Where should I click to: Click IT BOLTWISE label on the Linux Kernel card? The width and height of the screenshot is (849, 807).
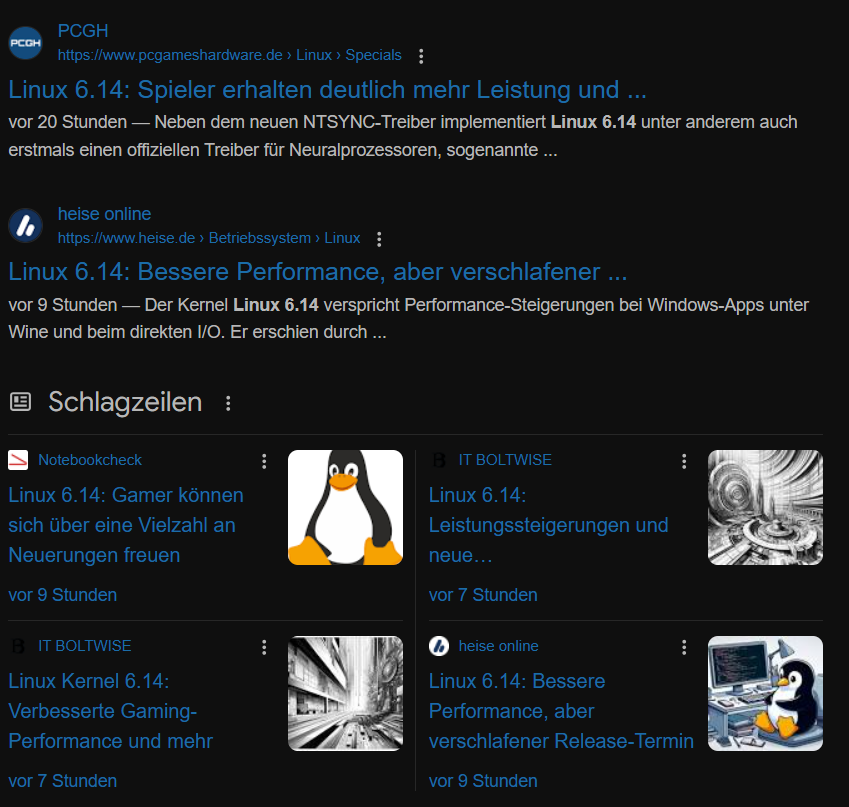84,646
